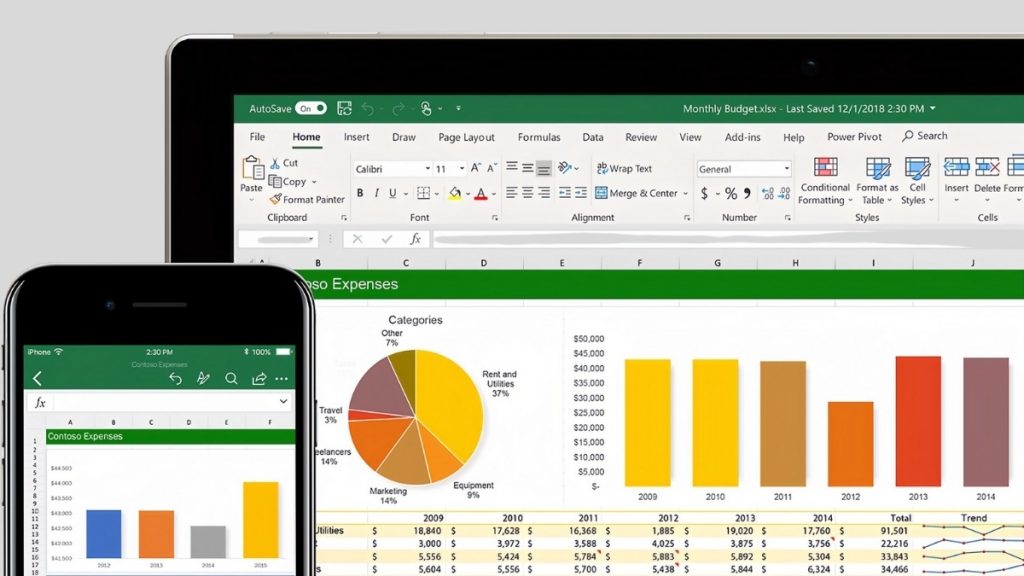Toggle the highlighted Bottom Align button
This screenshot has height=576, width=1024.
[x=543, y=168]
